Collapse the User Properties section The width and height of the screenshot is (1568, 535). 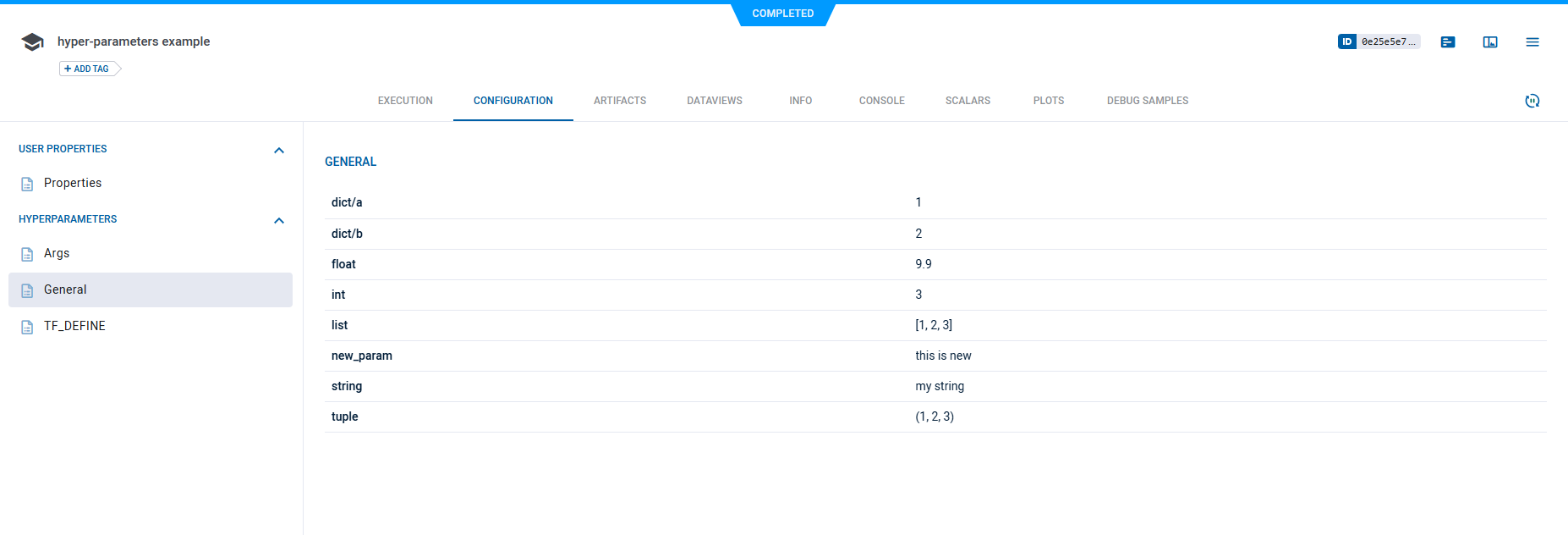point(279,150)
